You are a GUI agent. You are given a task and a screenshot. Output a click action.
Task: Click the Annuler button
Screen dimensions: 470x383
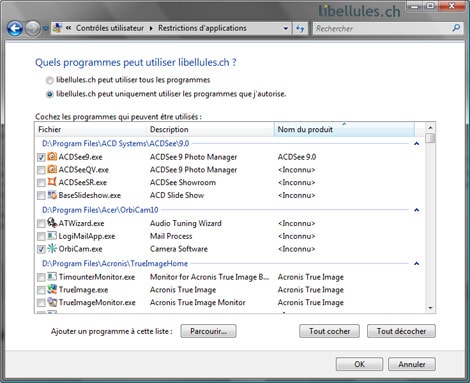[412, 364]
